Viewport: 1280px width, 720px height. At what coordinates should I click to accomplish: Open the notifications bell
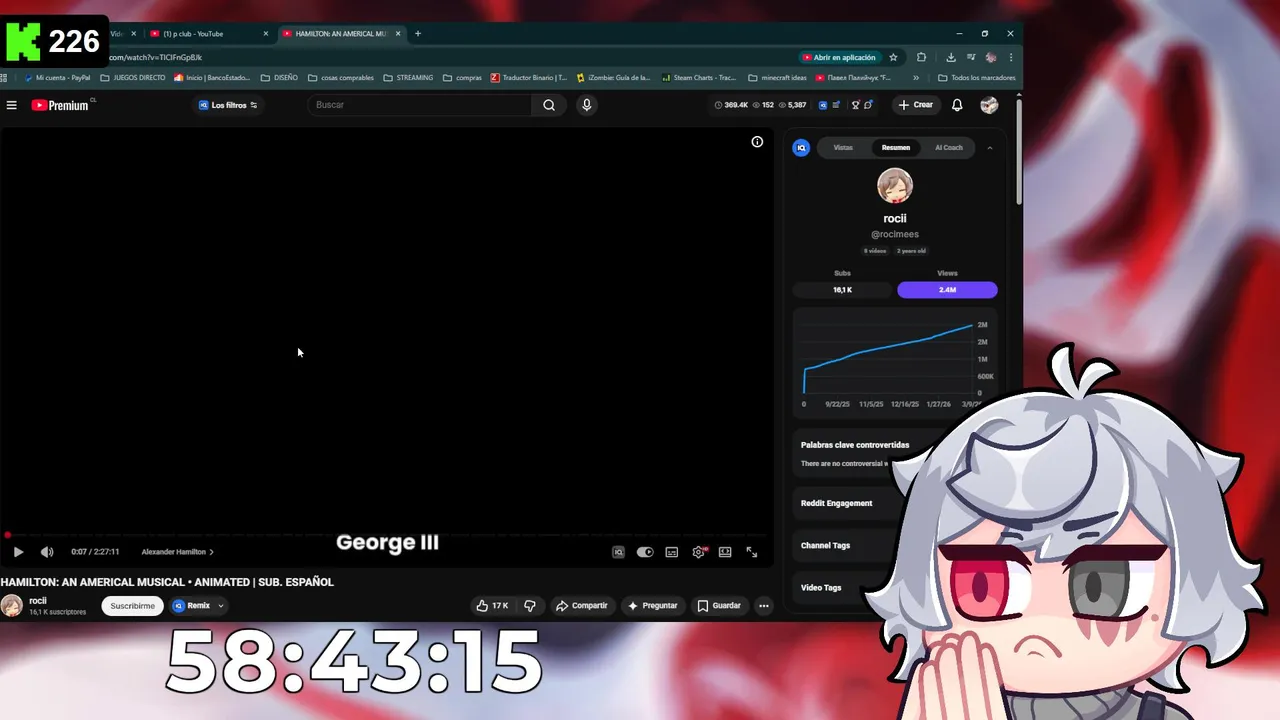(x=957, y=105)
